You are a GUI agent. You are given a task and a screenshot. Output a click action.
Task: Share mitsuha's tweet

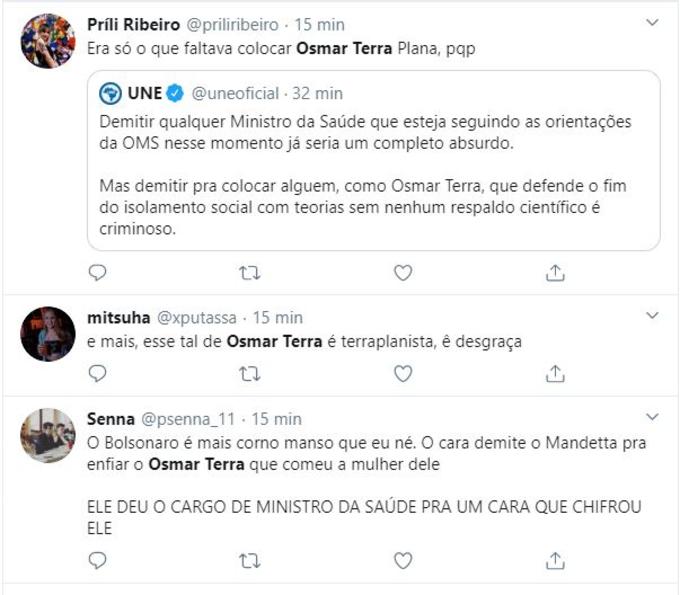pos(556,373)
